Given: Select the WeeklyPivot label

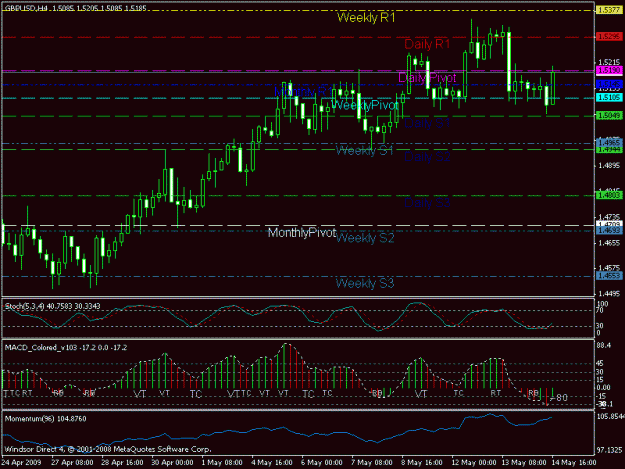Looking at the screenshot, I should point(364,105).
